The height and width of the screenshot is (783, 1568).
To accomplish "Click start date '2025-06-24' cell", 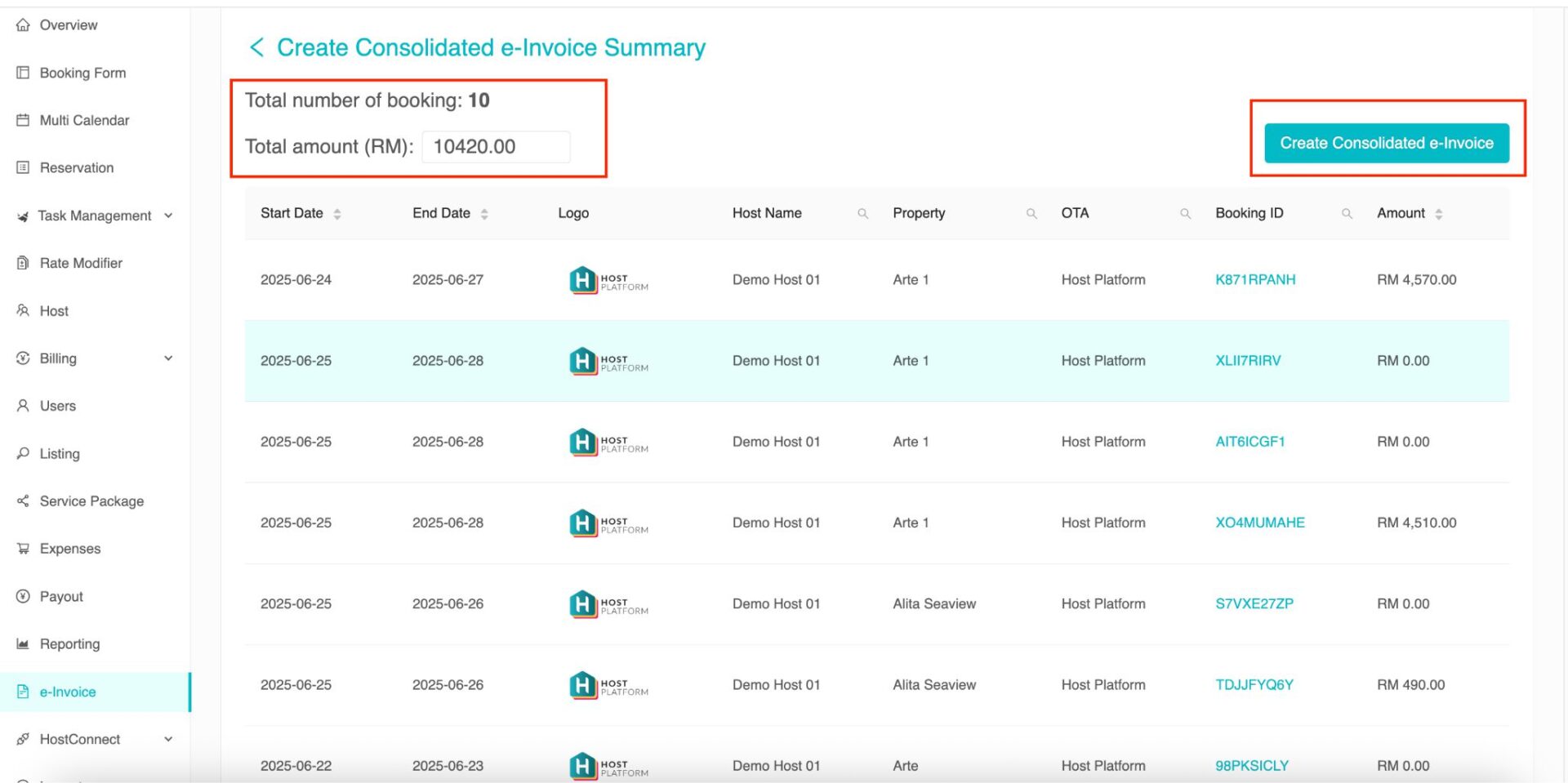I will point(296,279).
